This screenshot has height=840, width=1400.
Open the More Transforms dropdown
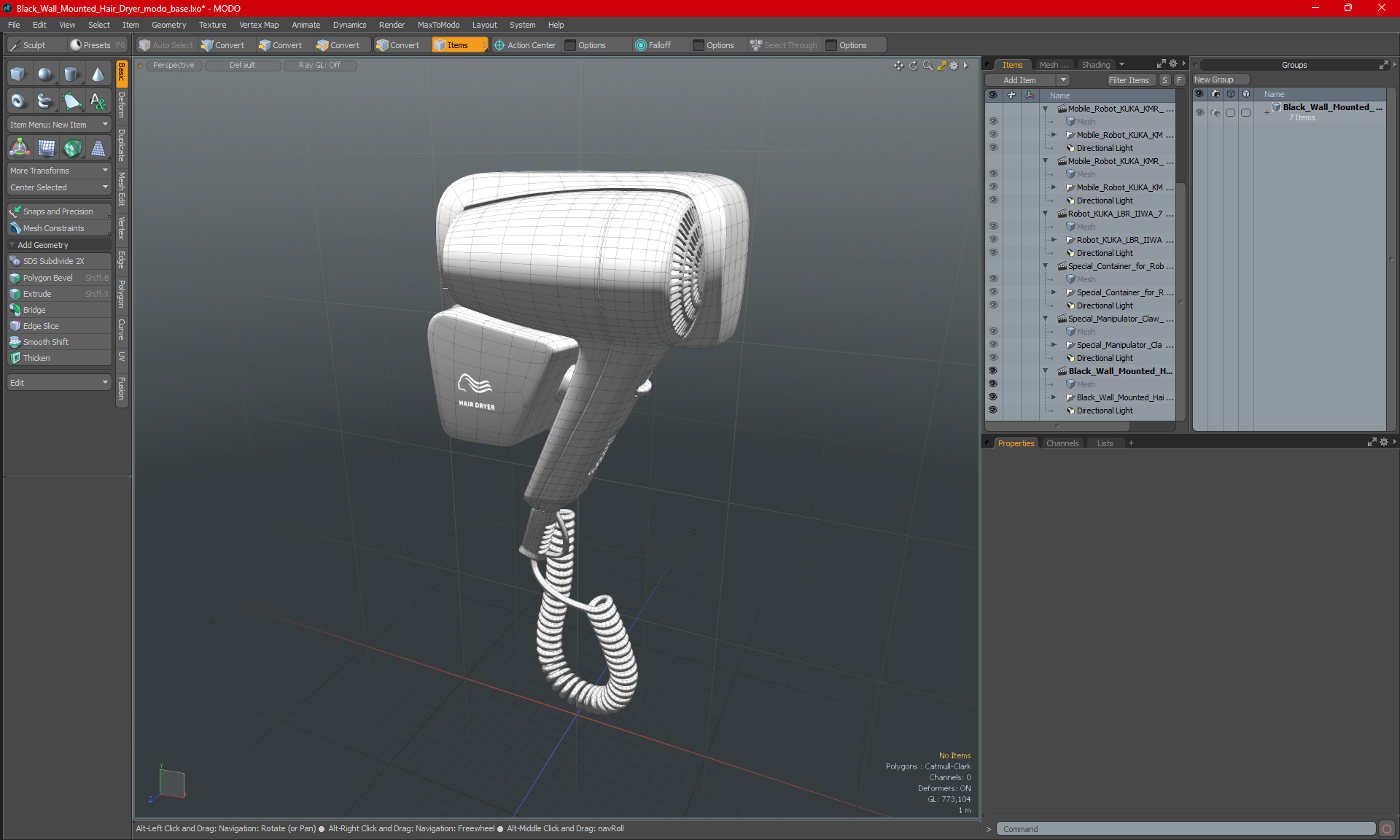pos(59,171)
